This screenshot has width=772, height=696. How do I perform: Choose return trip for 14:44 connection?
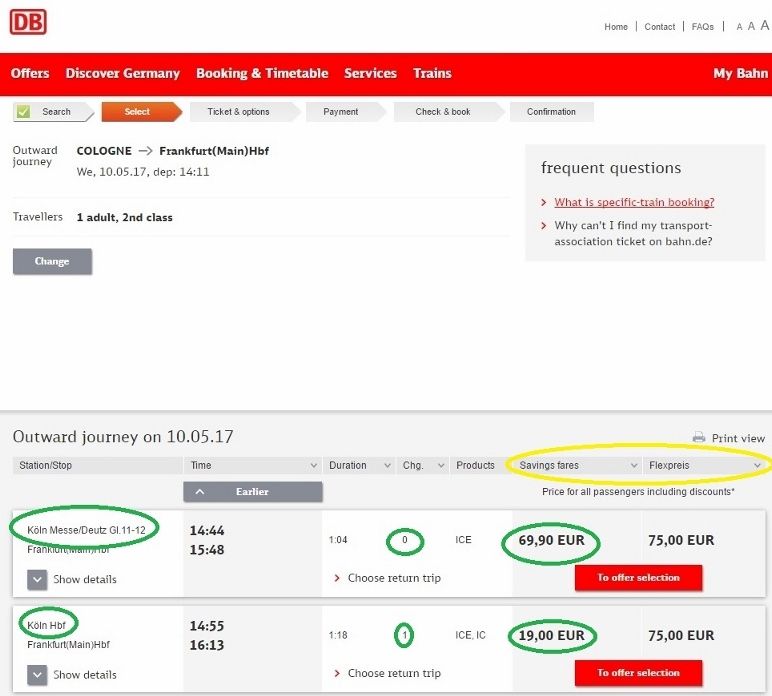pyautogui.click(x=394, y=578)
